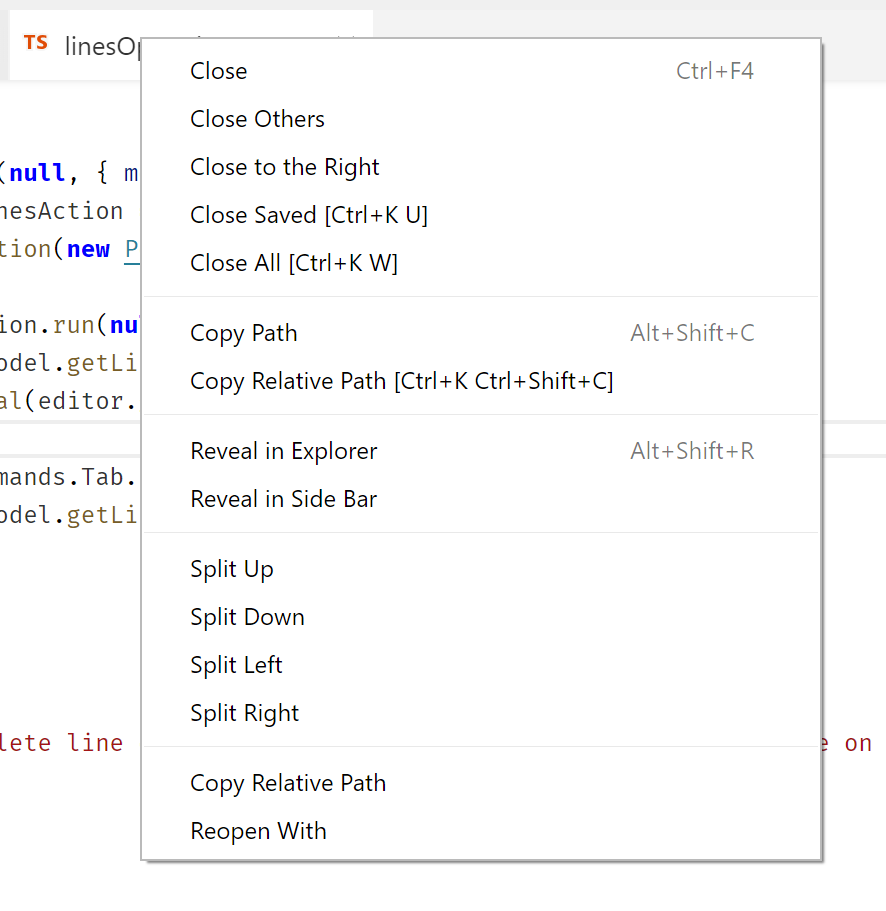Choose Reveal in Explorer
The height and width of the screenshot is (911, 886).
481,451
